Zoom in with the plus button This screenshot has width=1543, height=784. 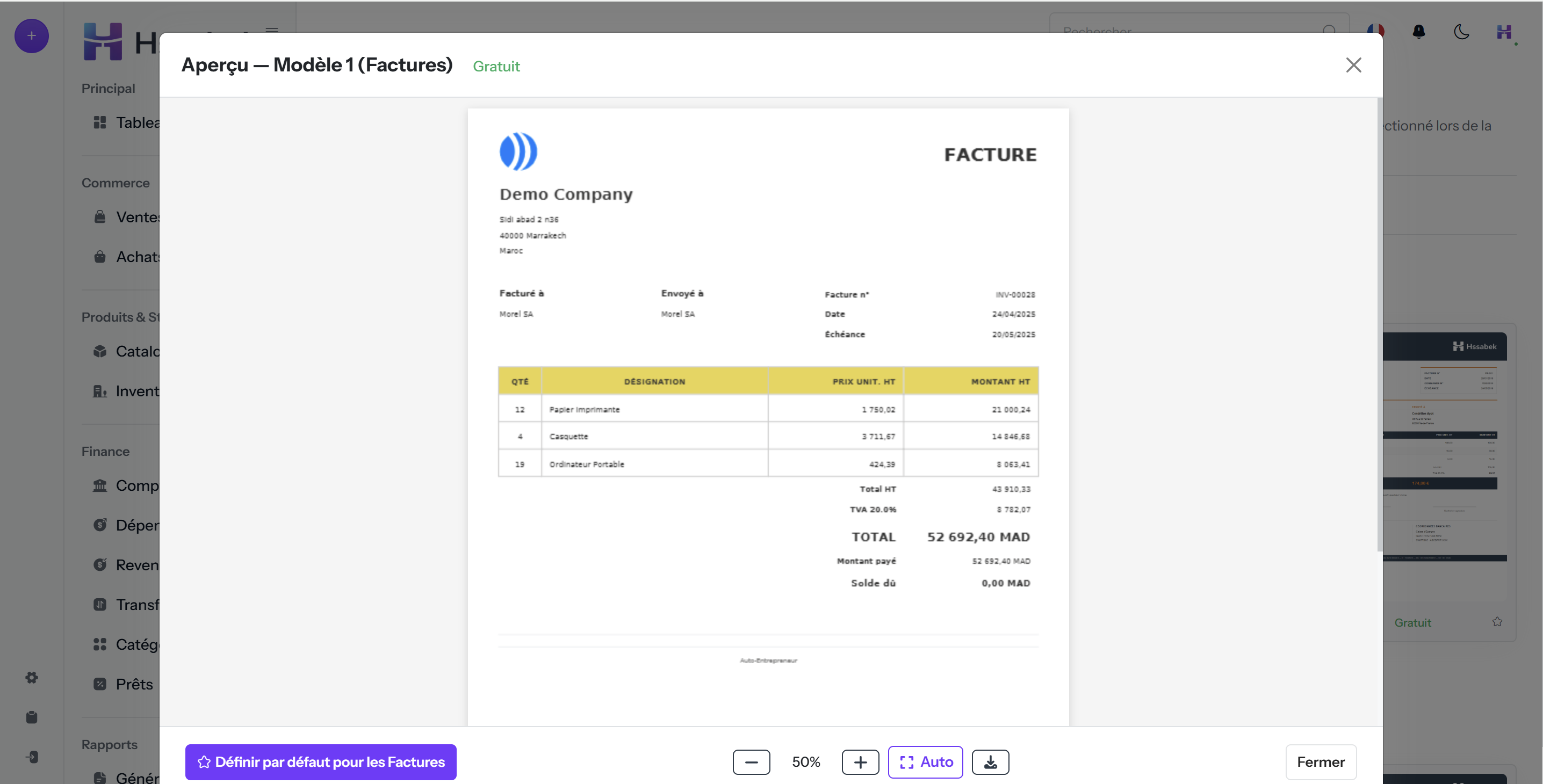point(860,762)
